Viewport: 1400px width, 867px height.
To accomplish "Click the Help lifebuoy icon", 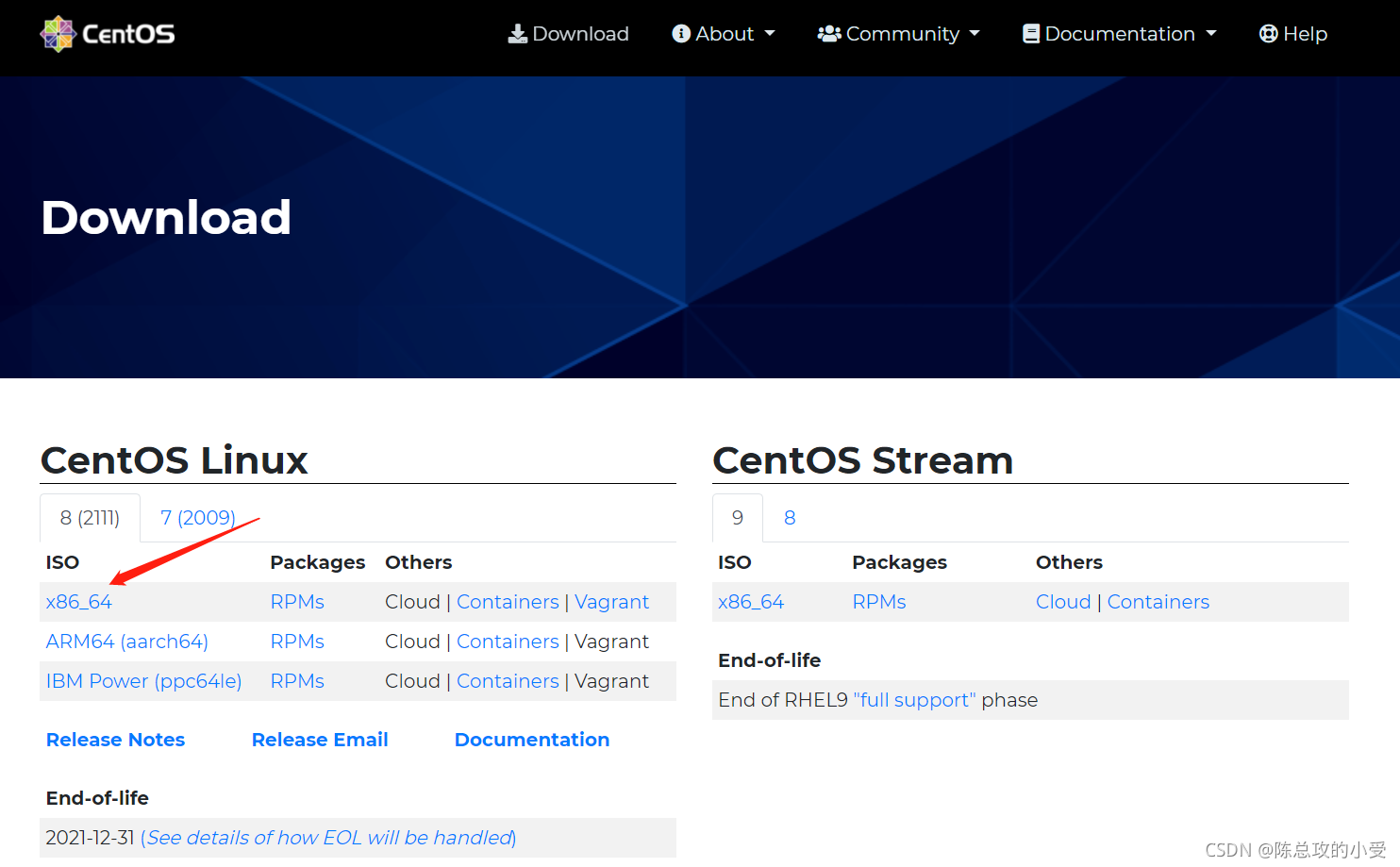I will tap(1268, 34).
